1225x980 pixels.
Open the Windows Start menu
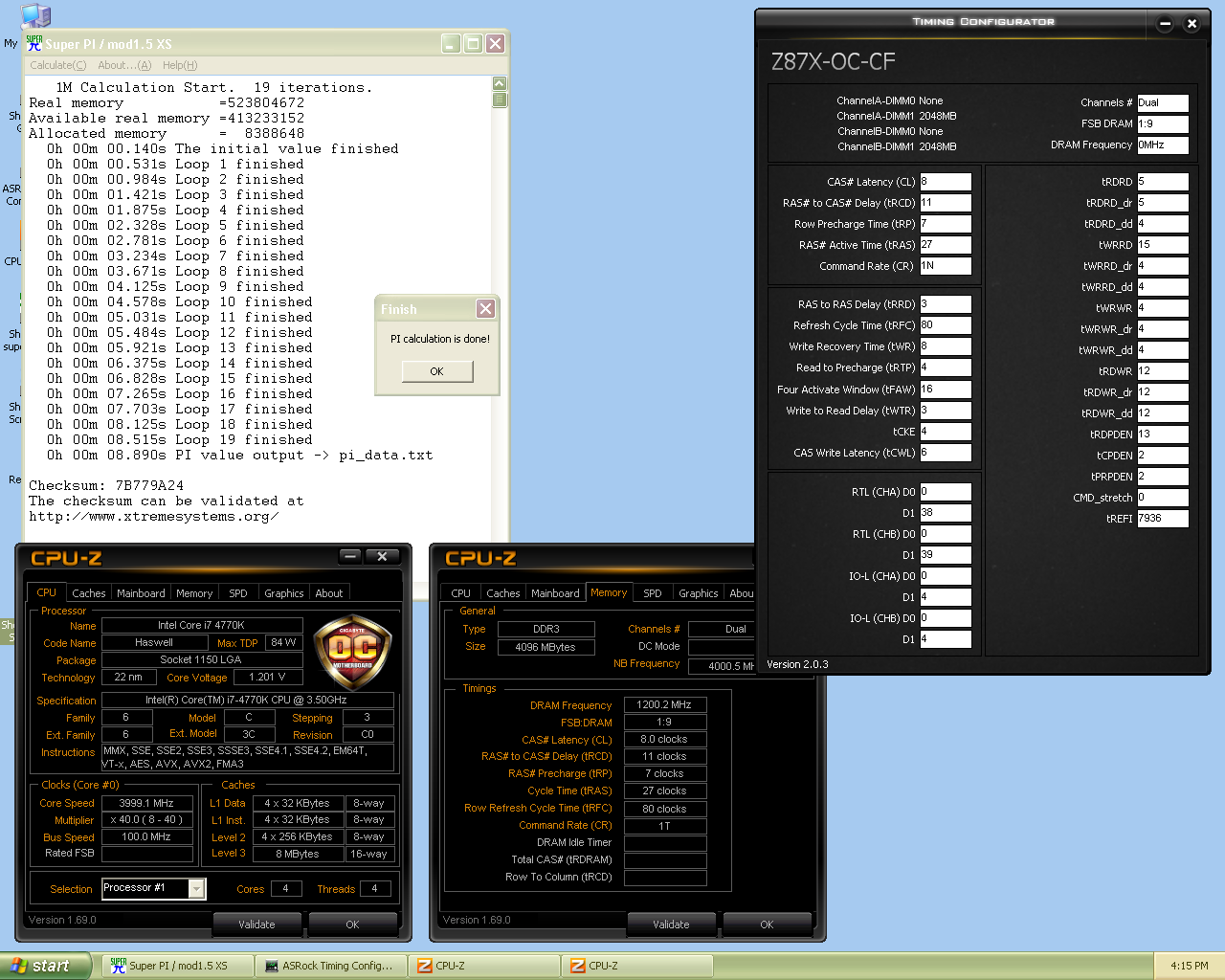point(46,966)
